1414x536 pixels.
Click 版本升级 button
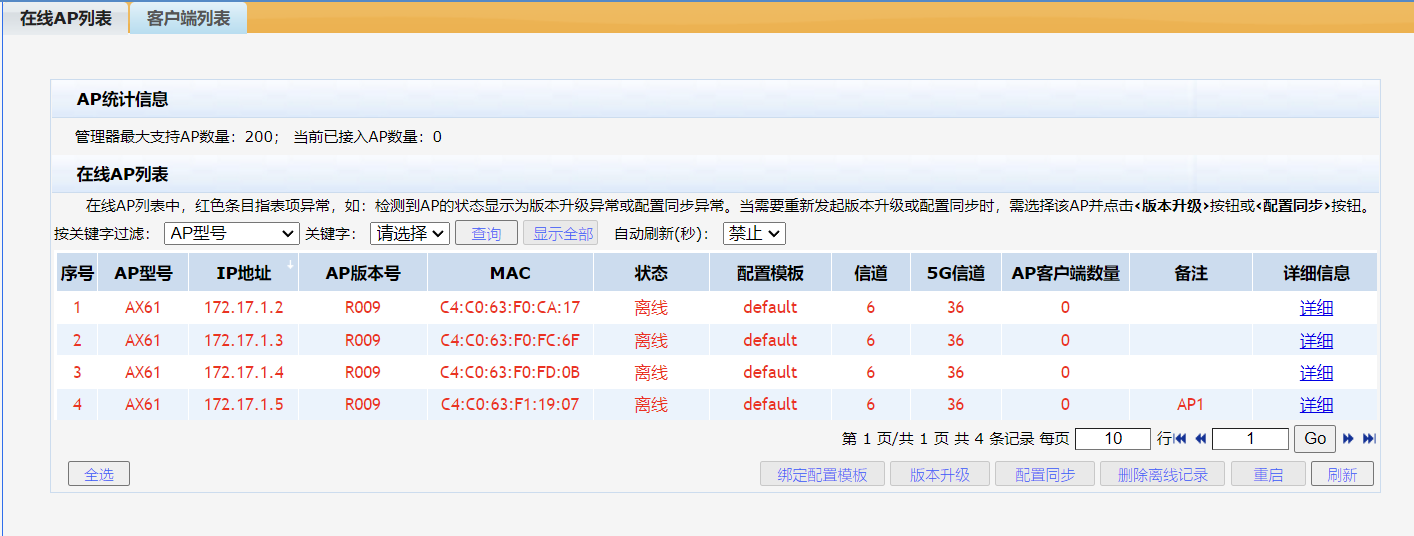(940, 474)
